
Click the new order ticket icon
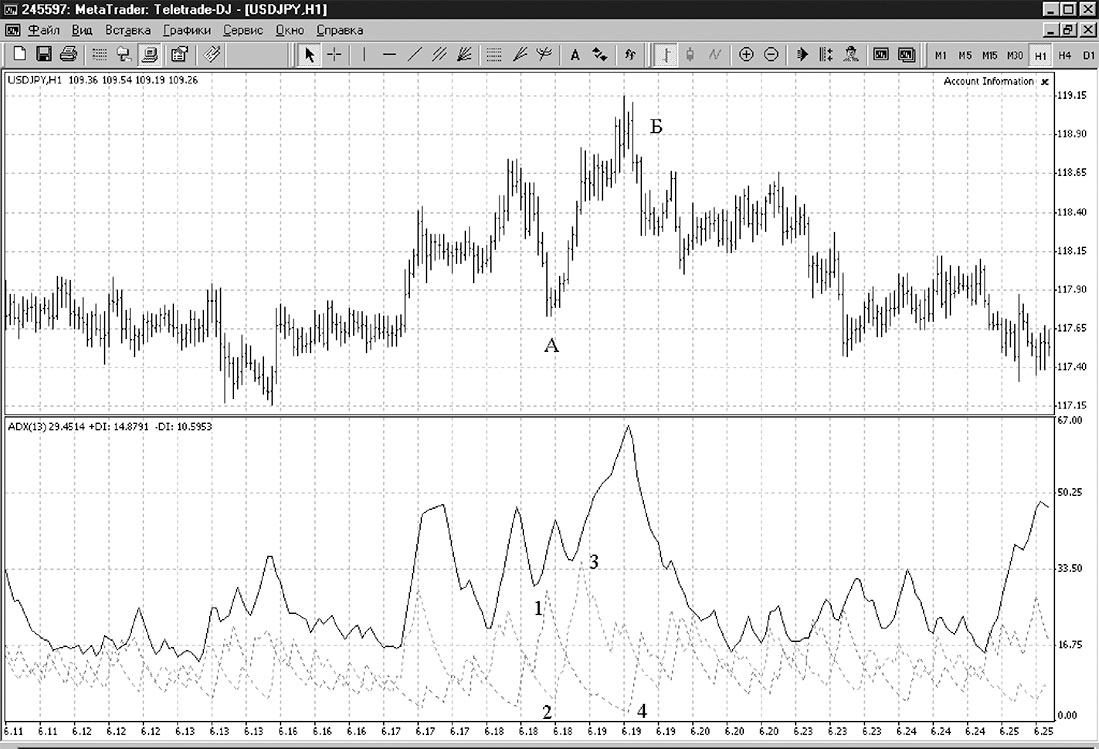click(212, 54)
